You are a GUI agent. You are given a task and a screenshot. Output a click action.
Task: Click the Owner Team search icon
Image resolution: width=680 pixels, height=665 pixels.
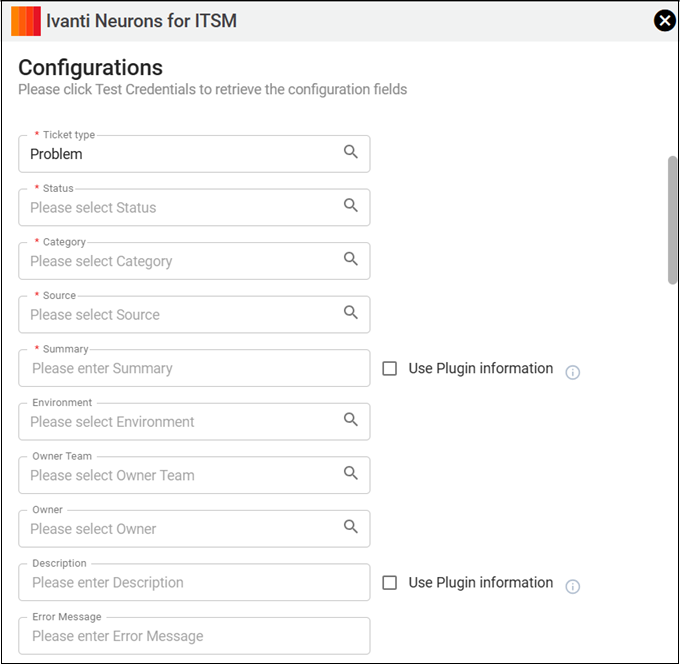[350, 473]
